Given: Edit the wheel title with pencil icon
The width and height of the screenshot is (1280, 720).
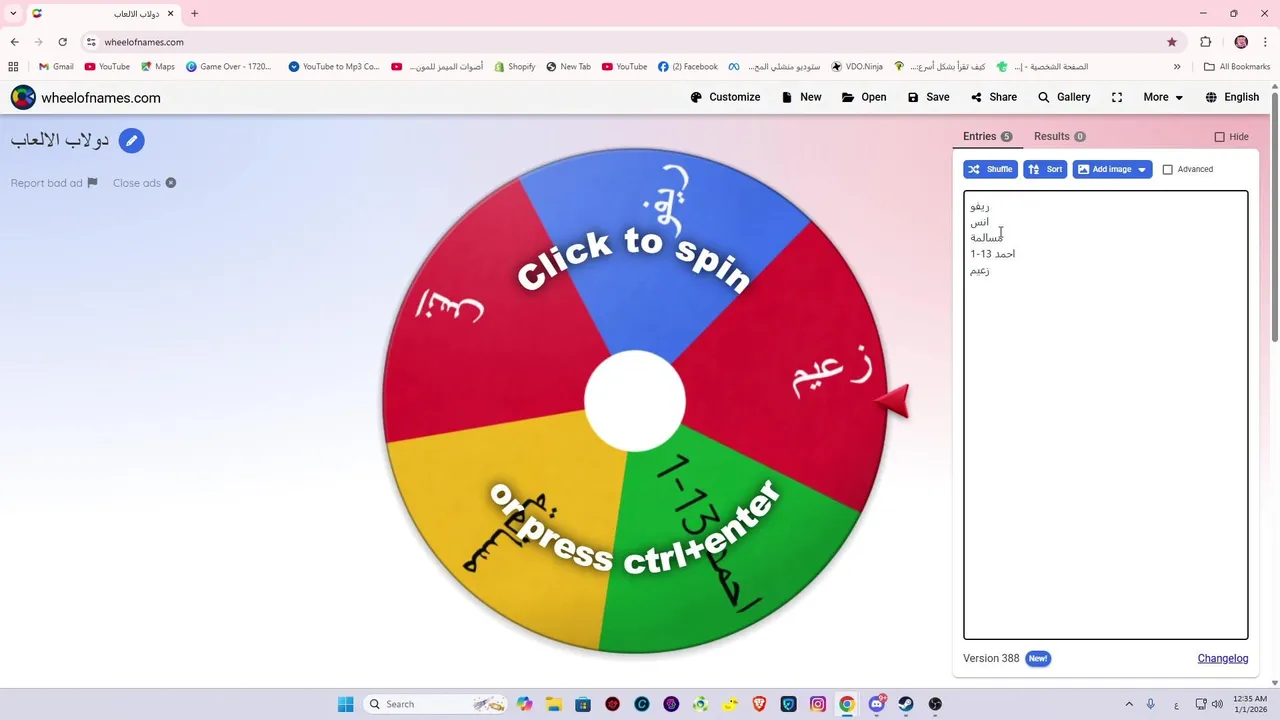Looking at the screenshot, I should coord(131,141).
